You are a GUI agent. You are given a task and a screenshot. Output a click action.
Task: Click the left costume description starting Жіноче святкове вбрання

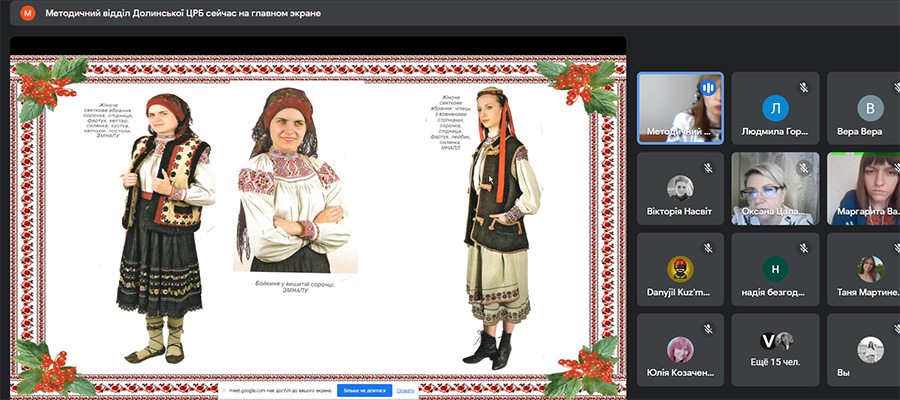pos(107,119)
